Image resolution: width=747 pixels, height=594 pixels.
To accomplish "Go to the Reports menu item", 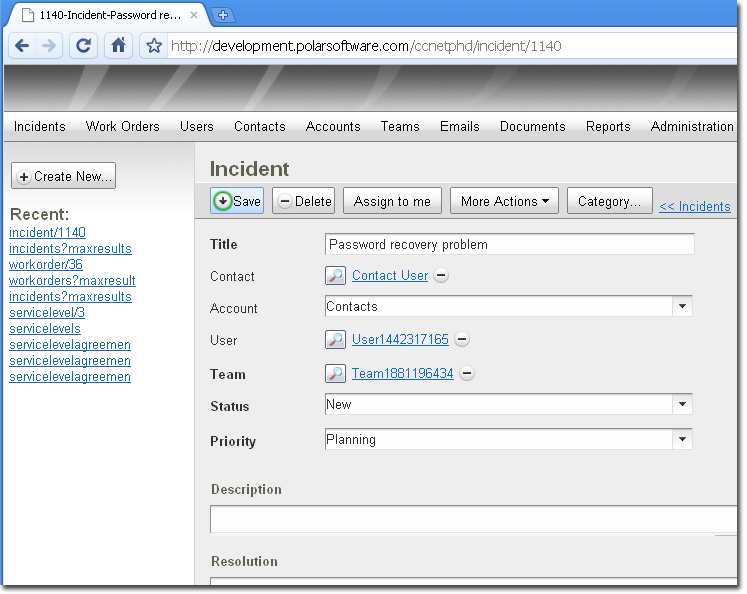I will coord(608,127).
